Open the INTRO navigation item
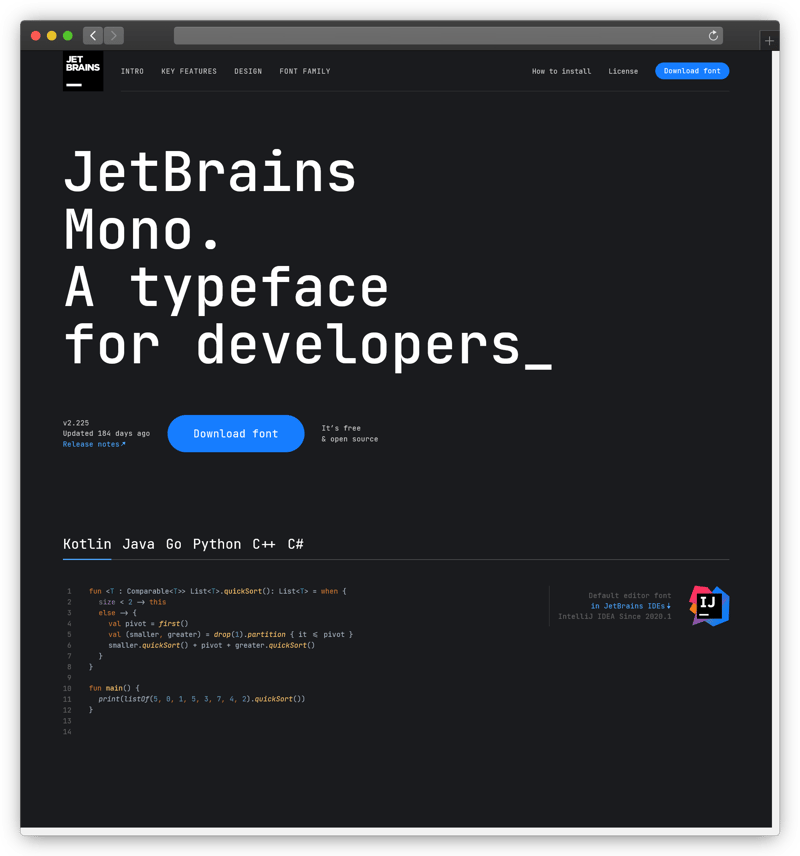This screenshot has height=856, width=800. [x=132, y=71]
